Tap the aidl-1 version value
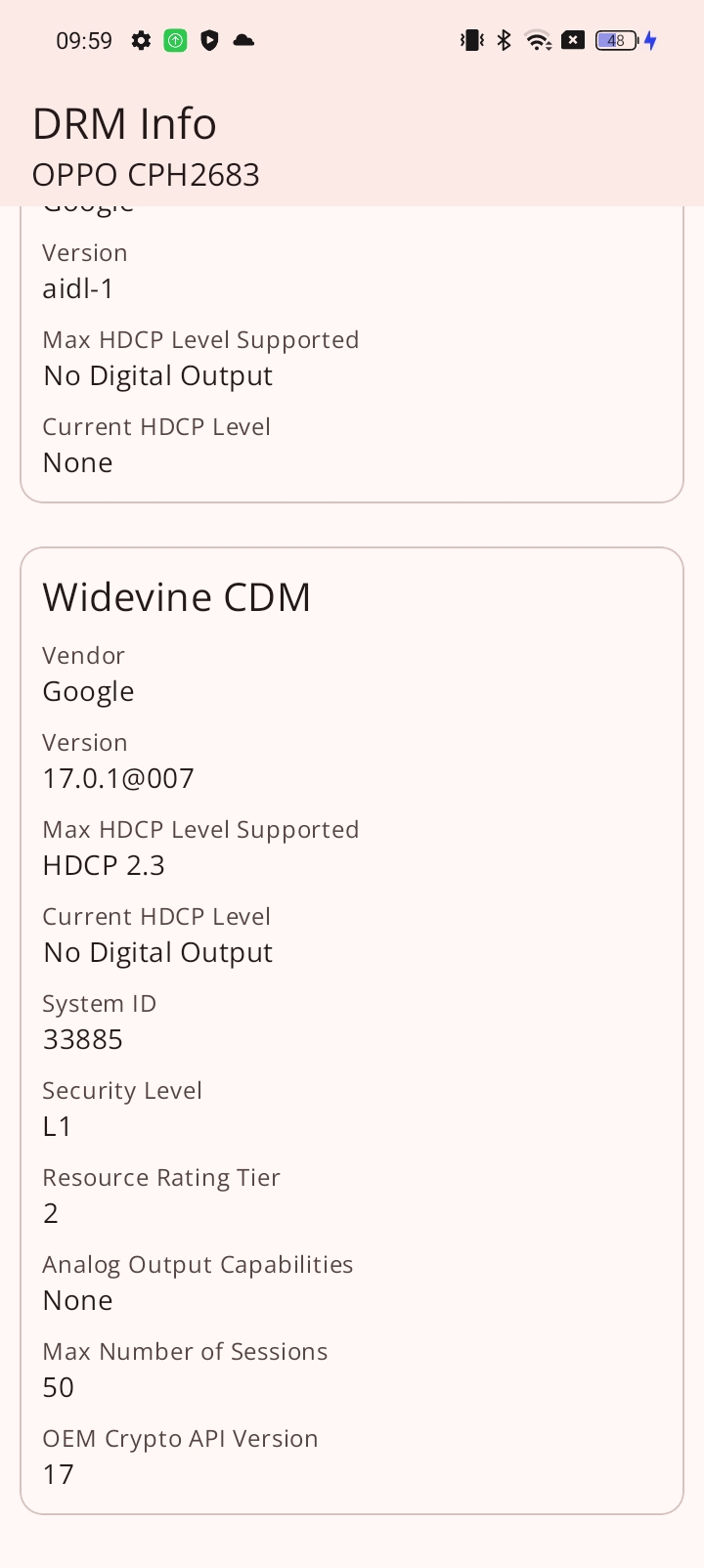 [x=78, y=288]
